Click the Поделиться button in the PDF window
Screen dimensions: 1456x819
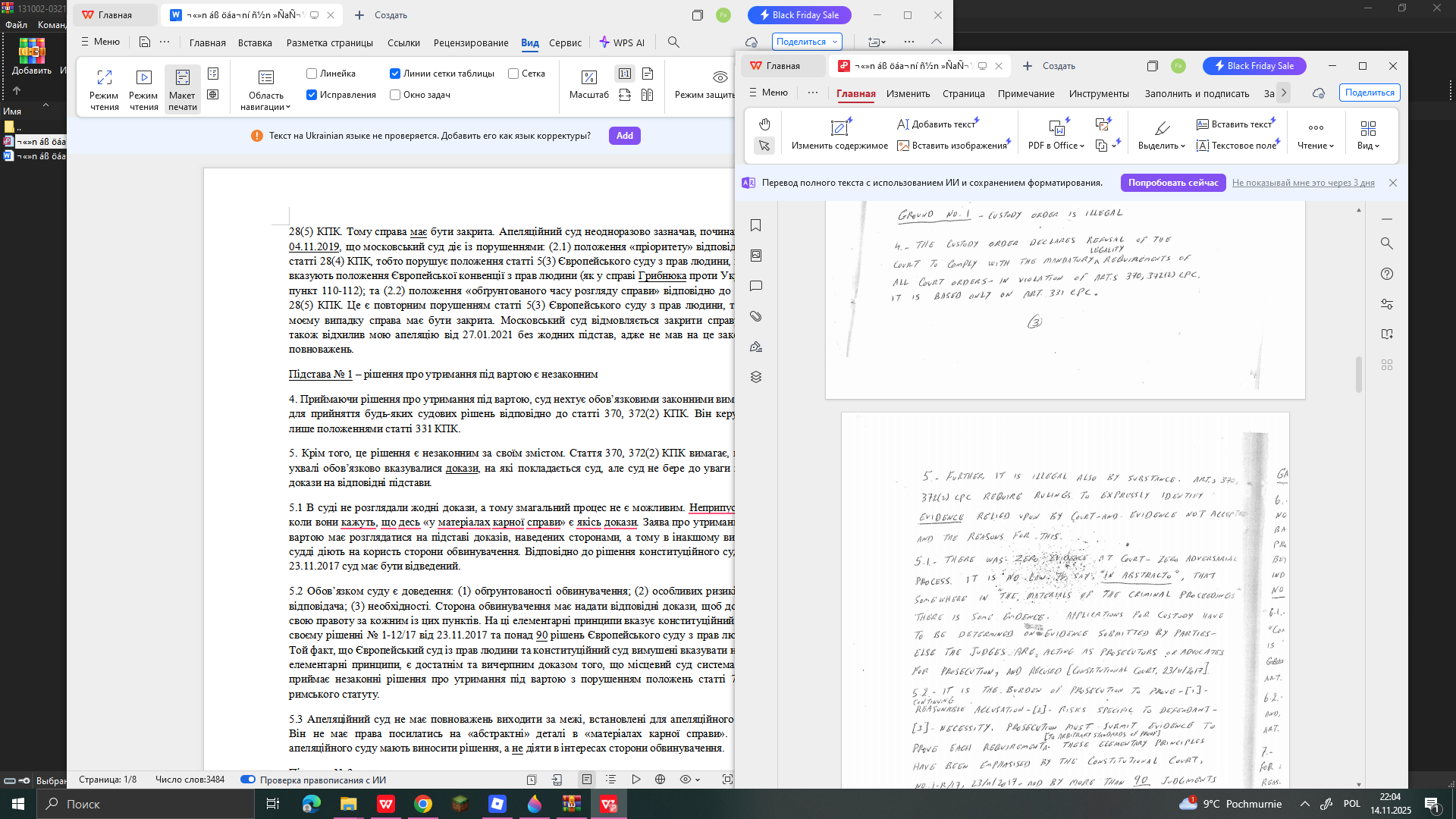tap(1370, 93)
